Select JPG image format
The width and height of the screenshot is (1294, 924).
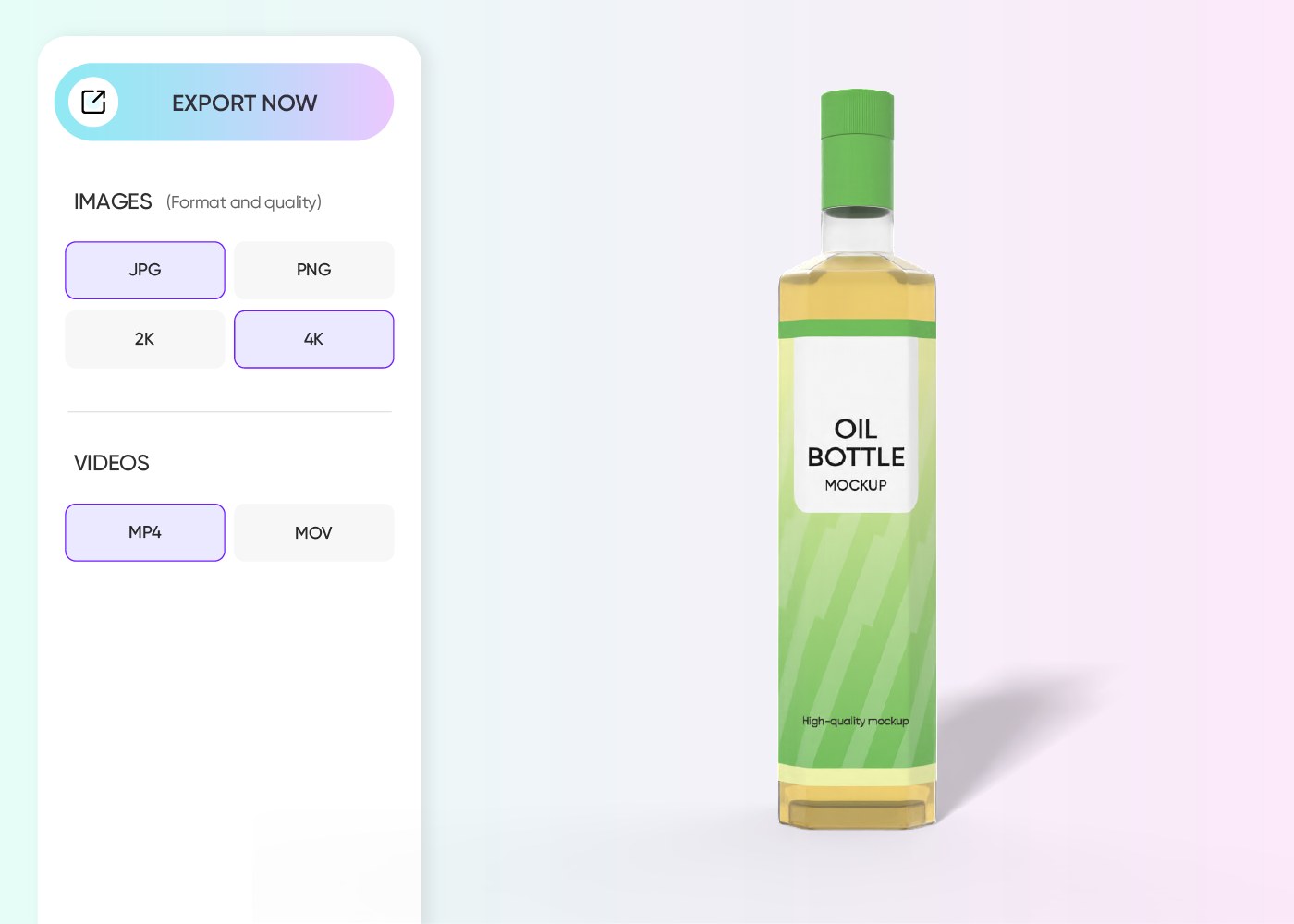point(145,270)
